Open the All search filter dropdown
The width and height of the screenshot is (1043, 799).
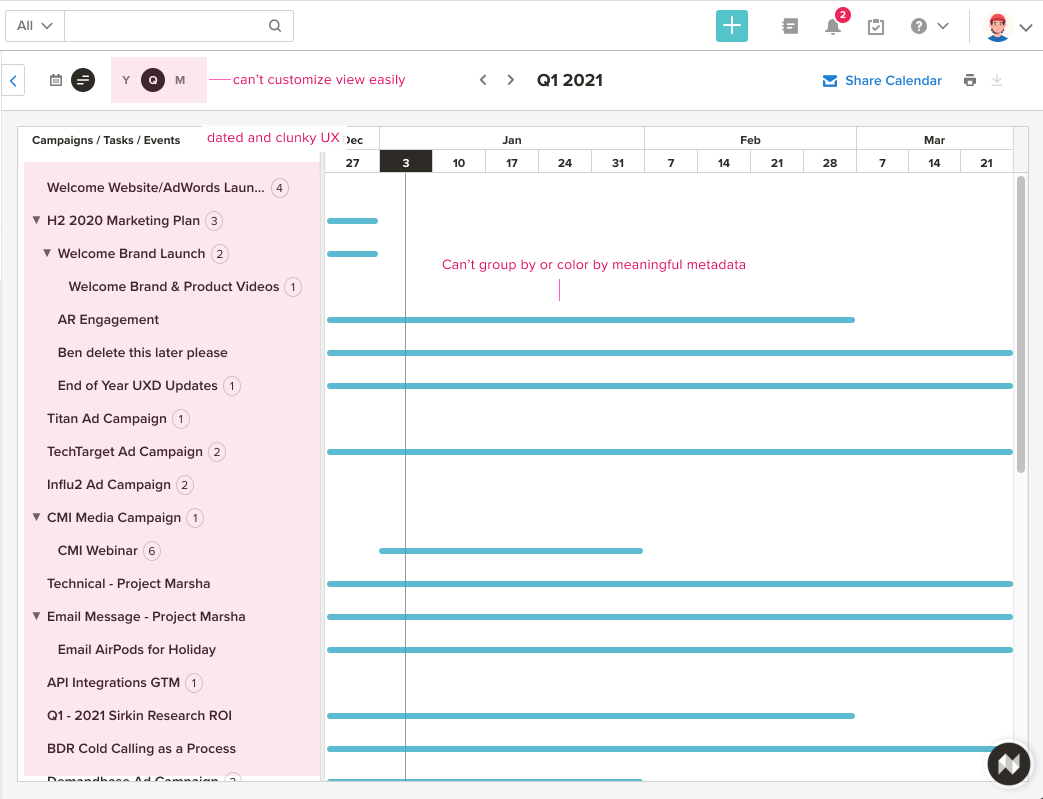point(35,26)
